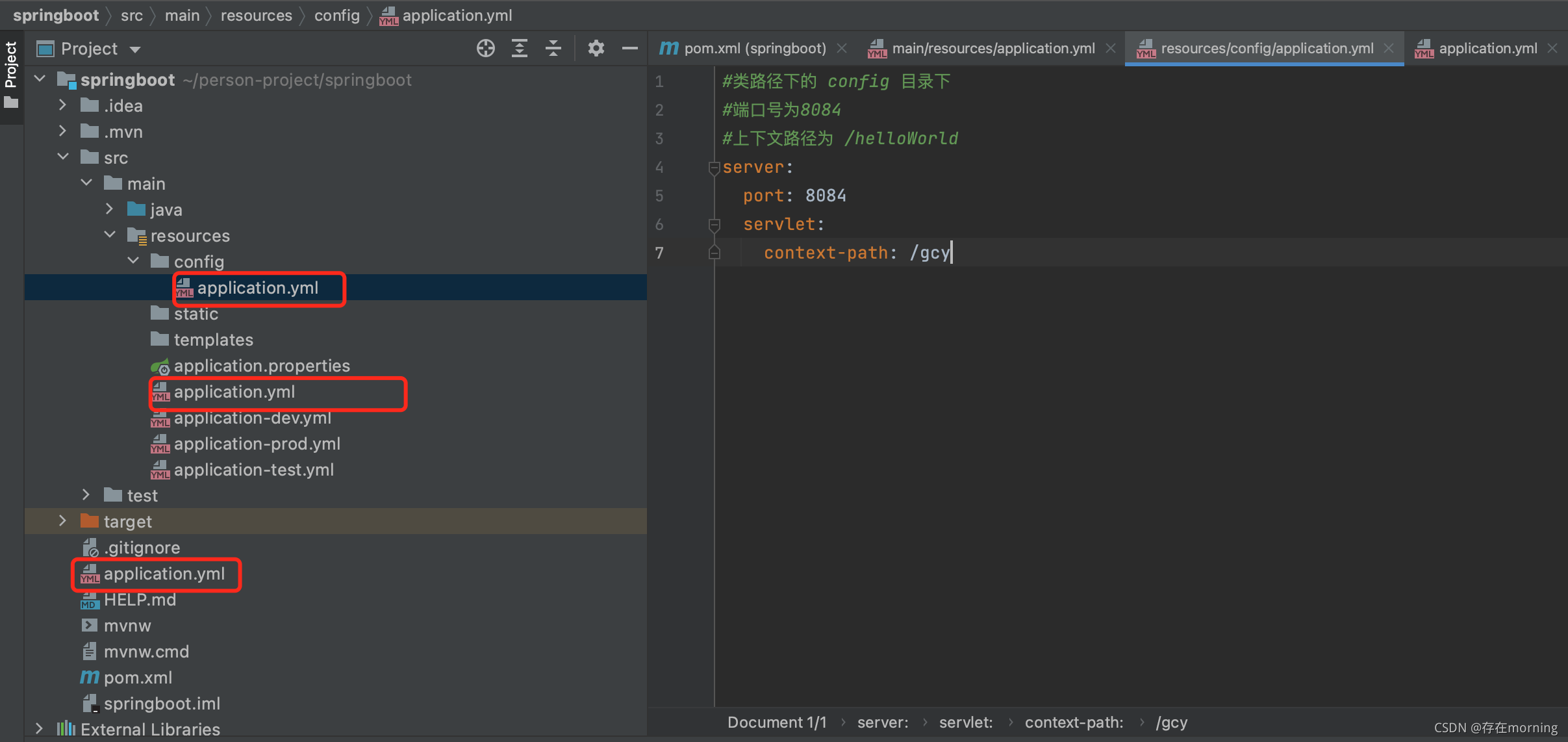This screenshot has height=742, width=1568.
Task: Select root-level application.yml file
Action: point(164,574)
